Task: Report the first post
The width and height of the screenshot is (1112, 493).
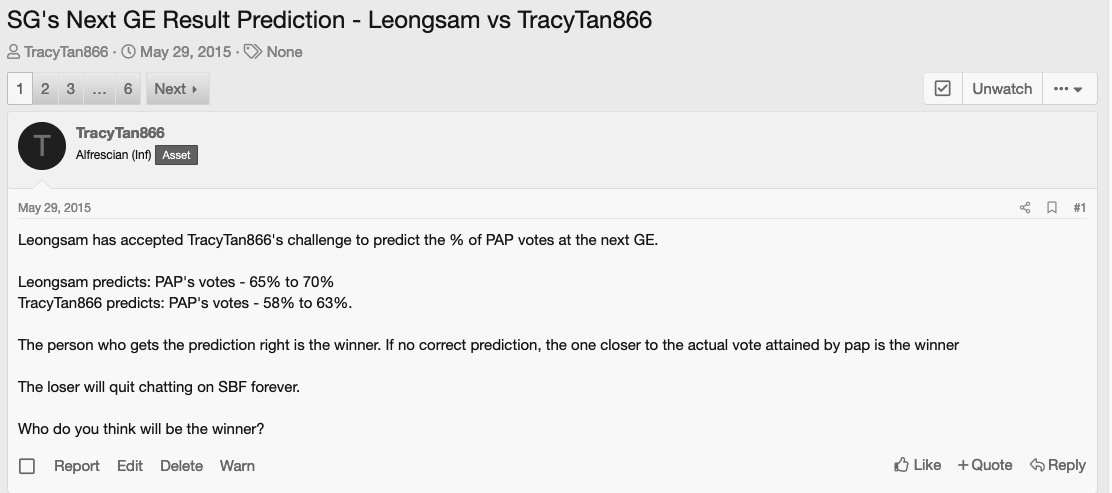Action: 77,466
